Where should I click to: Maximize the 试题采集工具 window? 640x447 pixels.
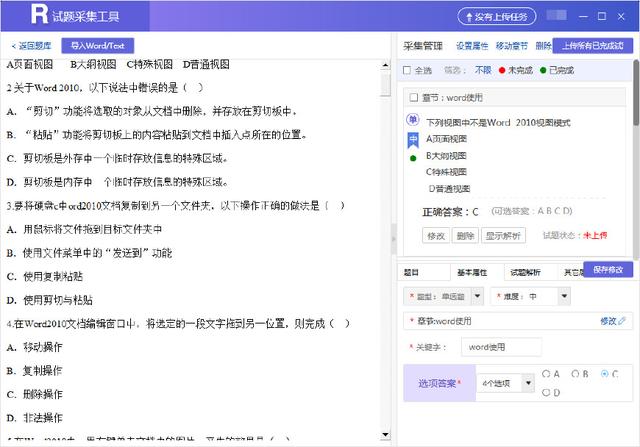pyautogui.click(x=602, y=16)
